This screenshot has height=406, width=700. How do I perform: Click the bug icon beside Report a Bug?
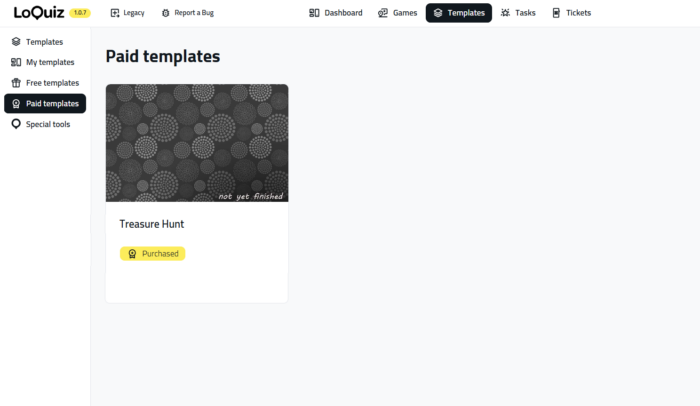(166, 13)
